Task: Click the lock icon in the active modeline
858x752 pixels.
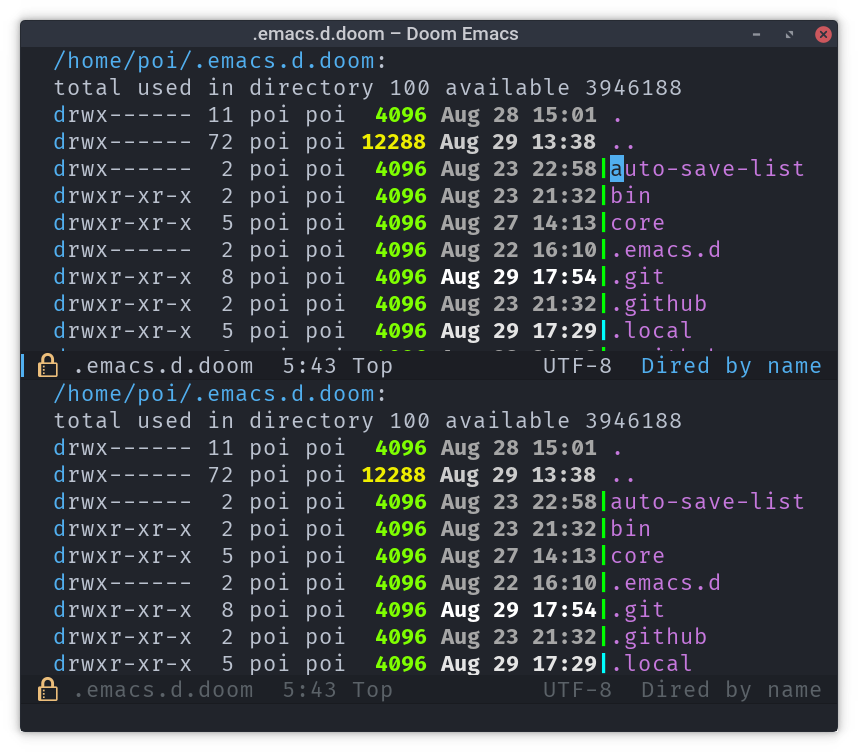Action: (48, 366)
